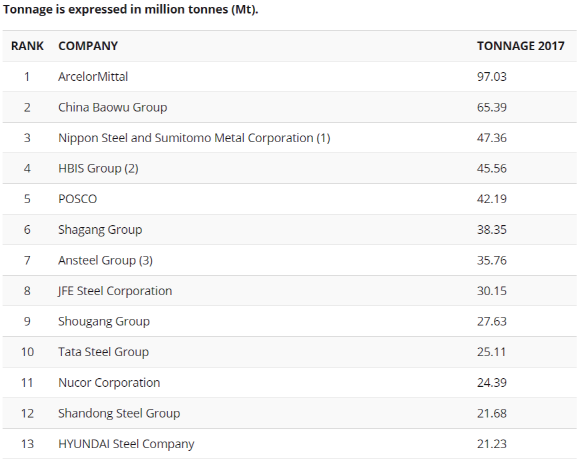Click the HBIS Group (2) cell
The height and width of the screenshot is (459, 580).
pyautogui.click(x=98, y=169)
